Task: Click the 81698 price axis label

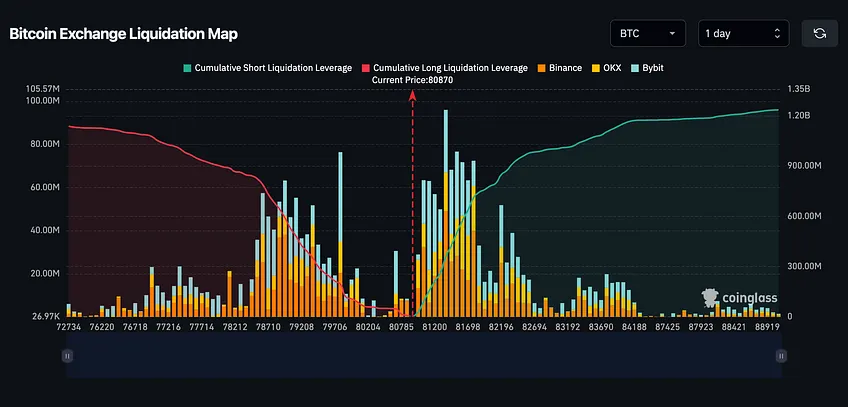Action: pos(468,328)
